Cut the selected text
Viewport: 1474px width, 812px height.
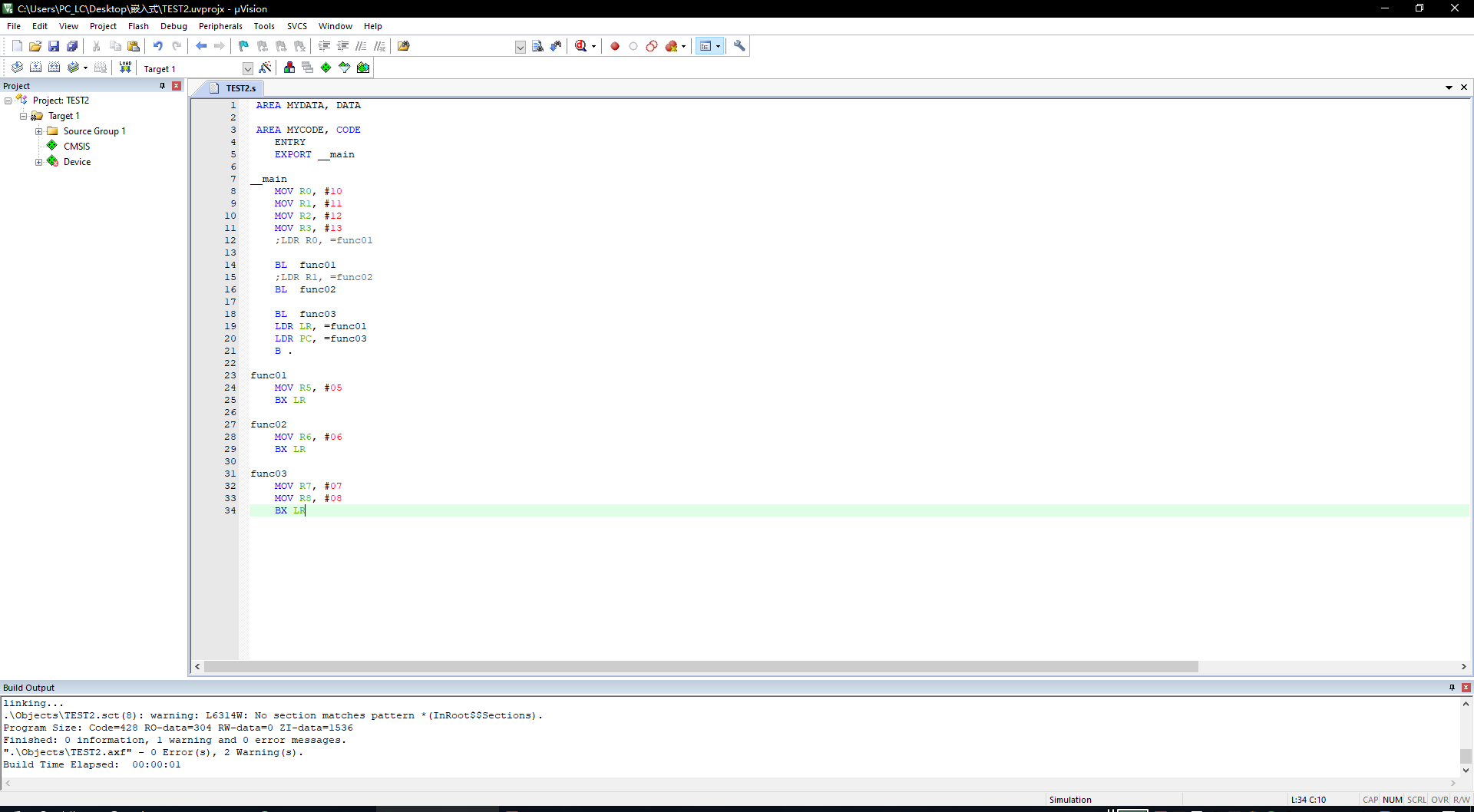click(x=97, y=46)
